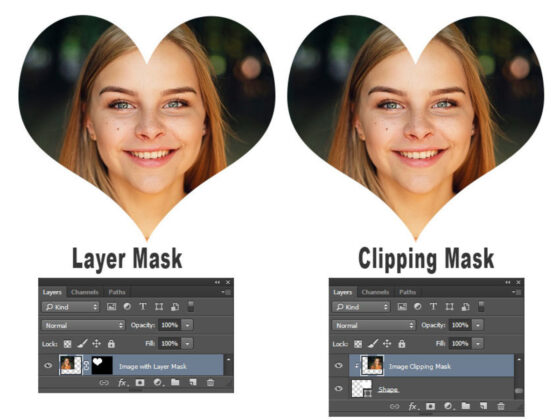Click pixel layer filter icon in Layer Mask panel
Image resolution: width=560 pixels, height=420 pixels.
click(x=111, y=307)
